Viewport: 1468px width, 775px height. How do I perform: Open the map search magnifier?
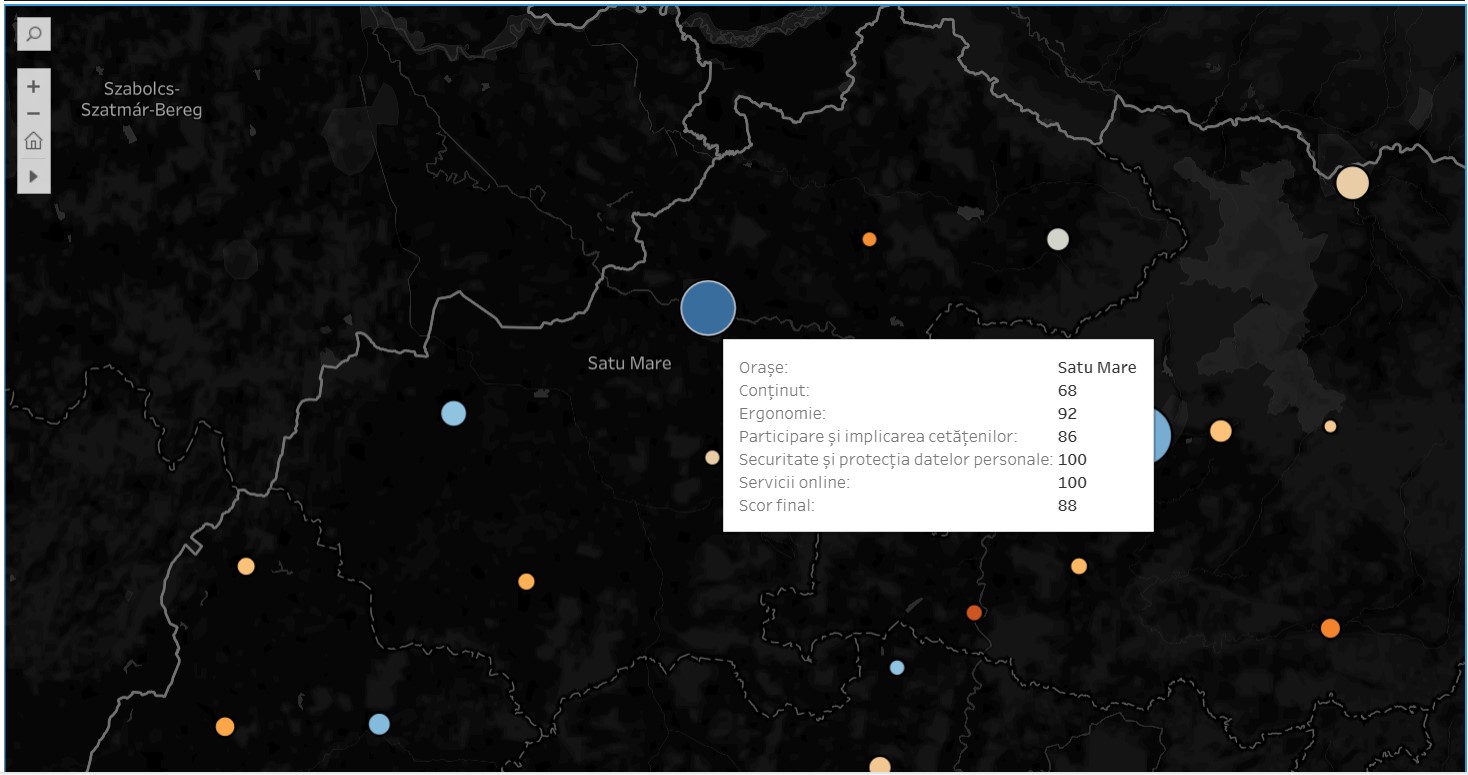[34, 35]
